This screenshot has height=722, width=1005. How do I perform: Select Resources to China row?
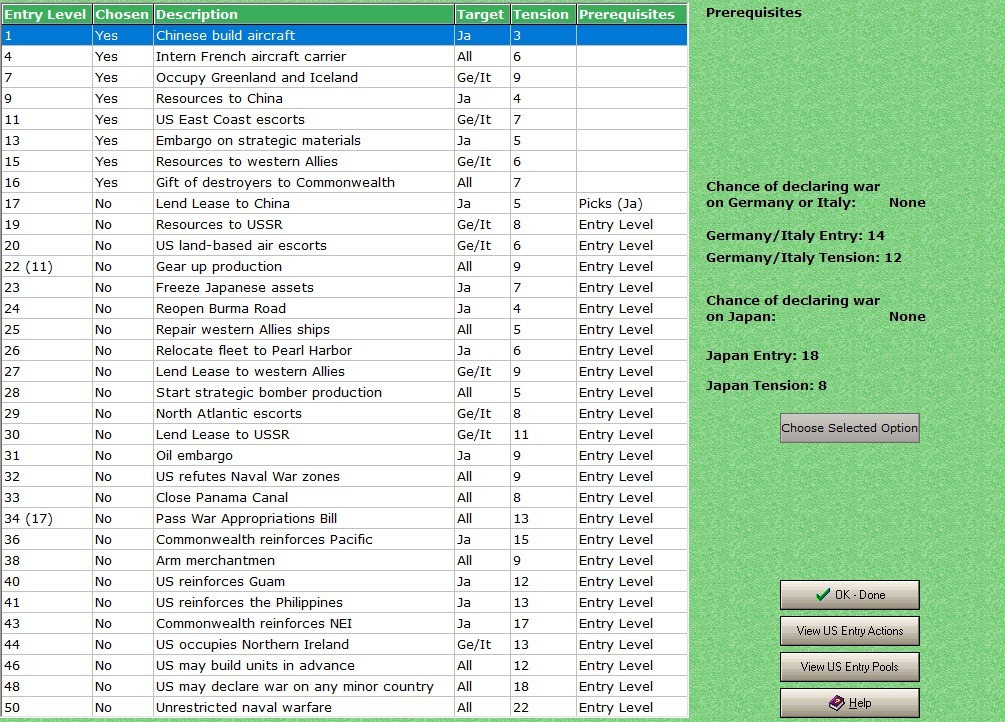(345, 99)
